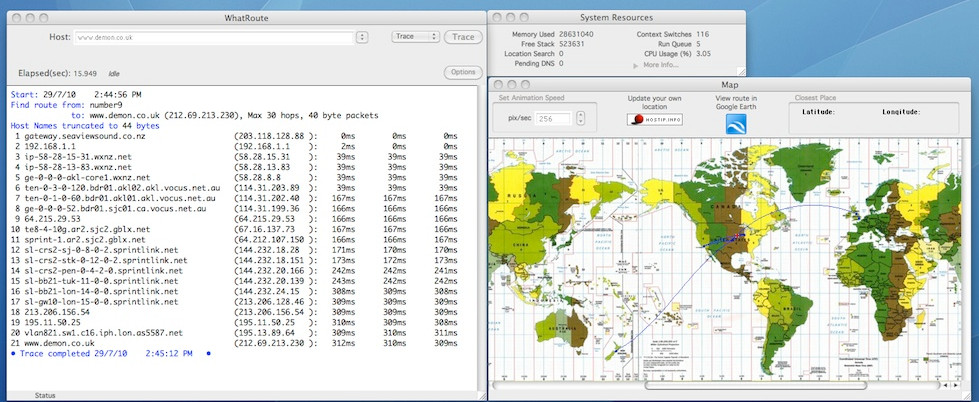
Task: Select hop 7 ten-0-1-0-60.bdr01.akl01 row
Action: point(235,198)
